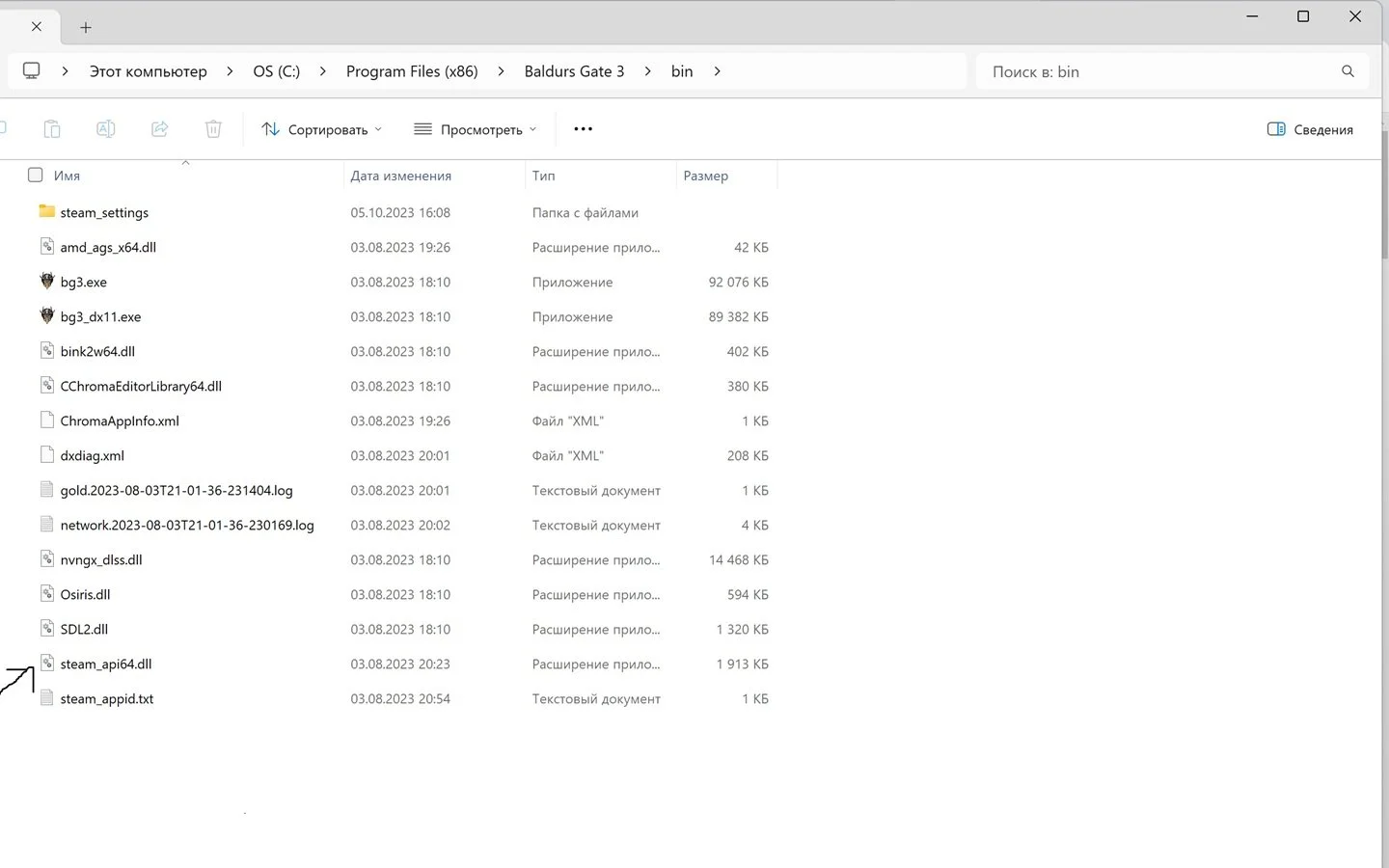
Task: Click the share icon in toolbar
Action: (x=160, y=129)
